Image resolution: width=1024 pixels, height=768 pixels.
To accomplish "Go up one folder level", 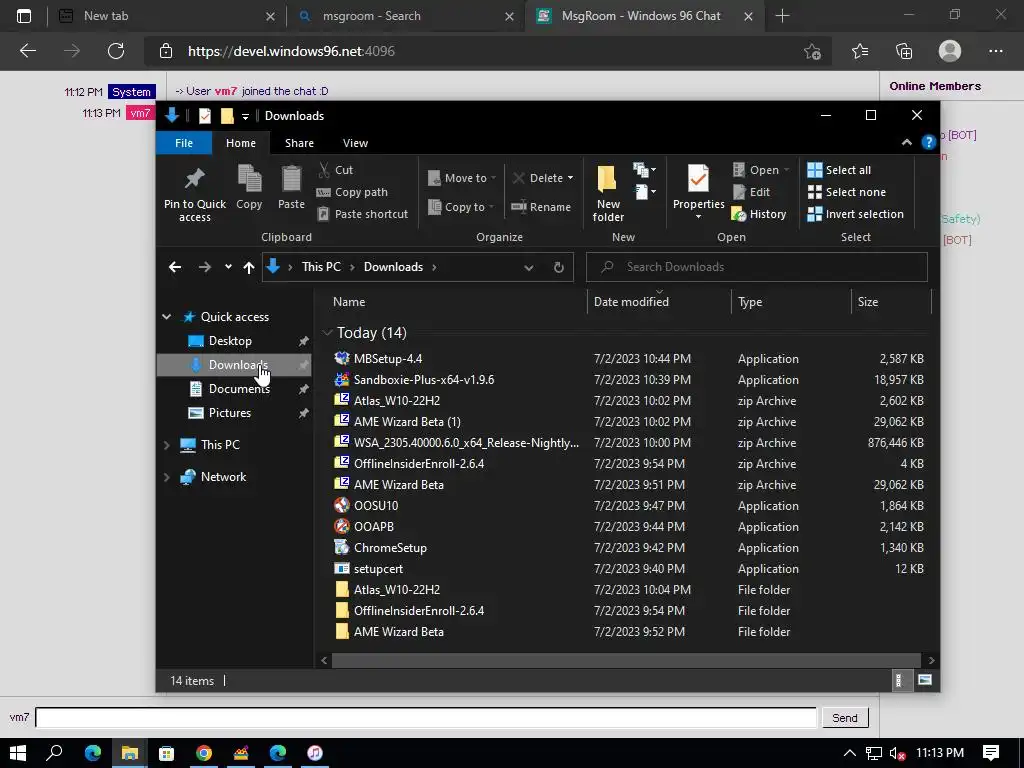I will point(248,267).
